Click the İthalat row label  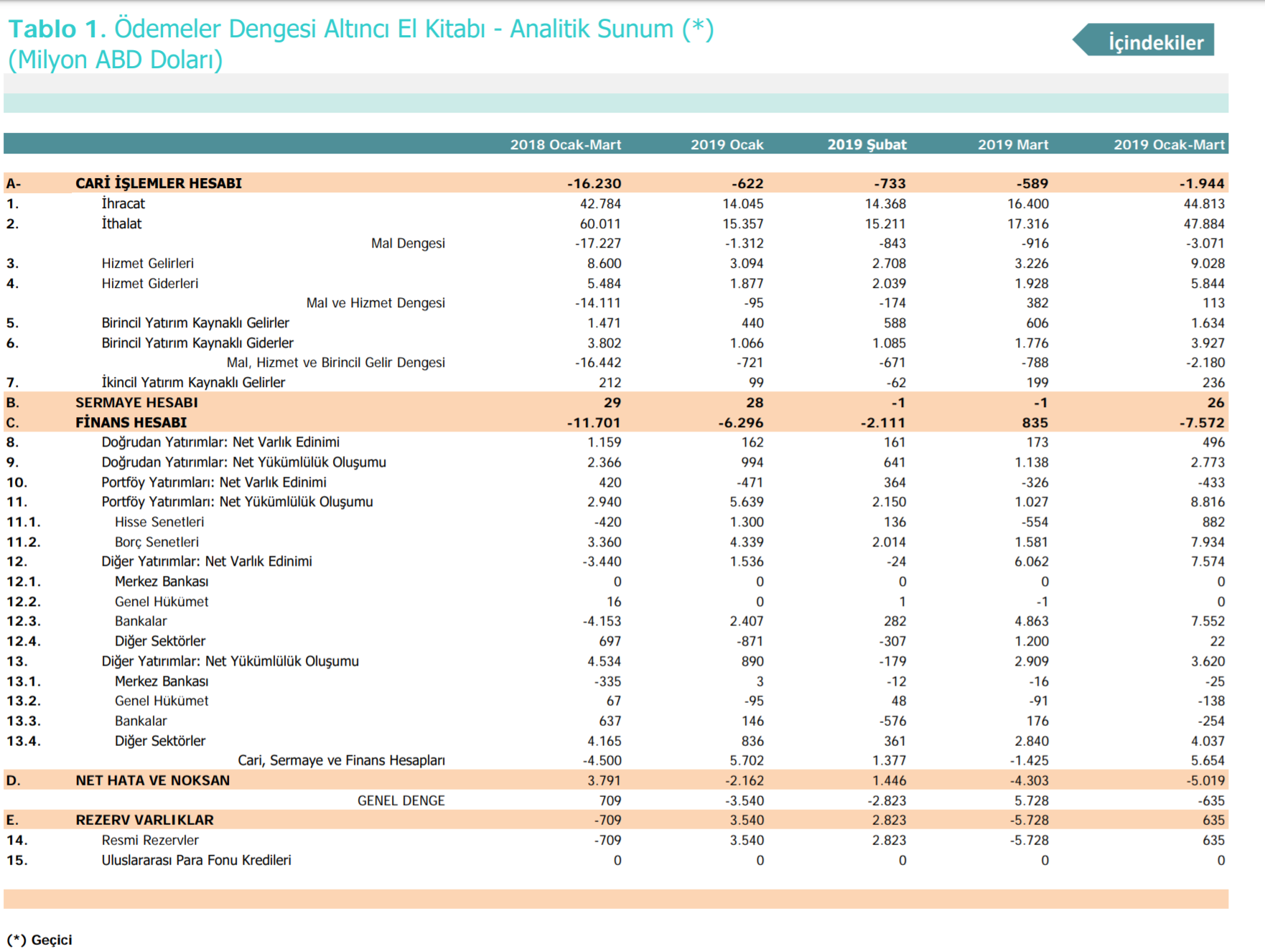click(121, 223)
